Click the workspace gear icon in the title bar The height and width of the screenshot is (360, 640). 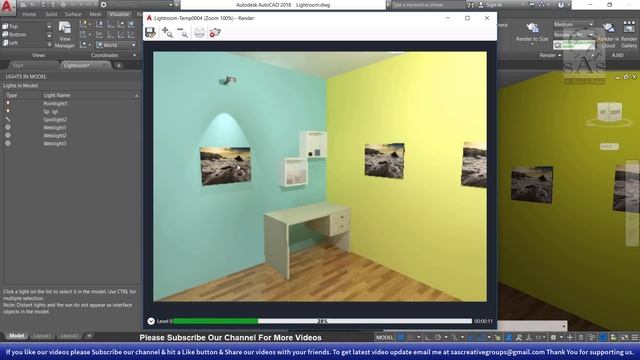point(104,5)
